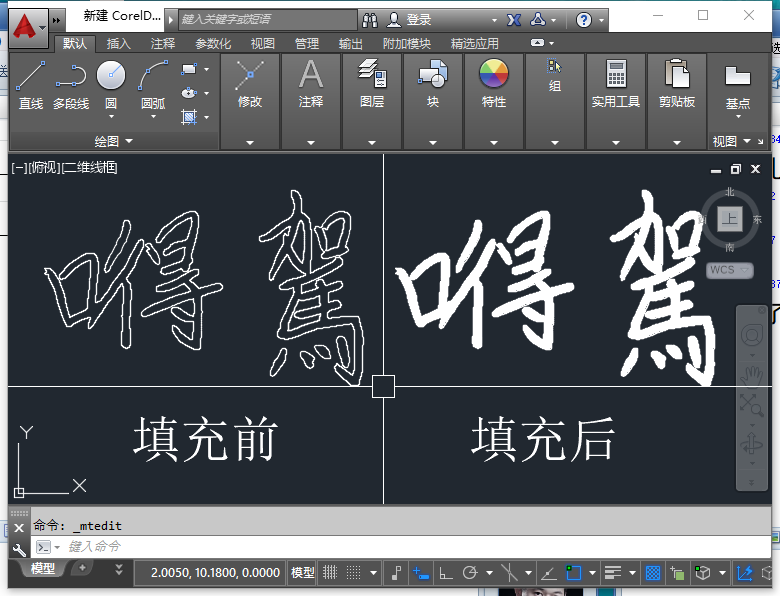Toggle transparency display in status bar
The image size is (780, 596).
click(653, 573)
